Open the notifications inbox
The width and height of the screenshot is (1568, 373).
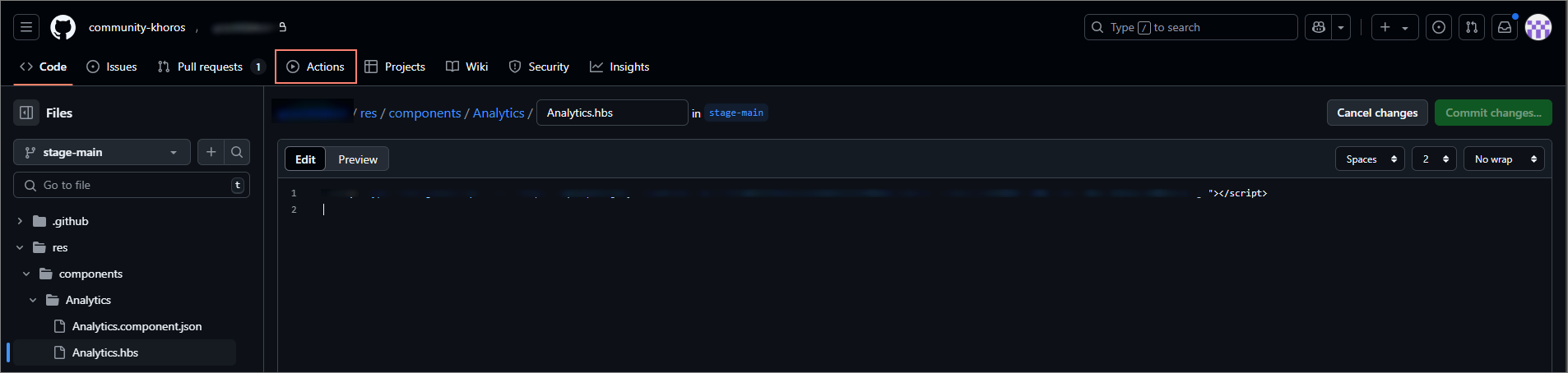[1505, 27]
